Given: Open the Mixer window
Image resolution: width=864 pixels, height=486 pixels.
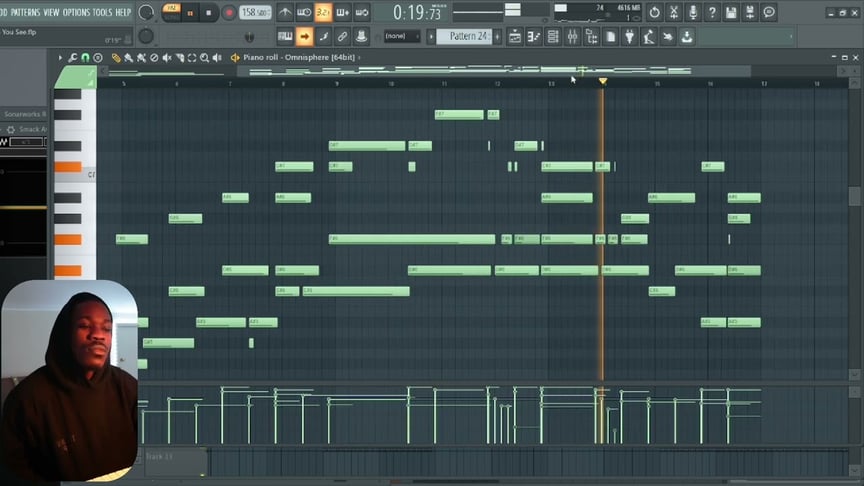Looking at the screenshot, I should 573,37.
